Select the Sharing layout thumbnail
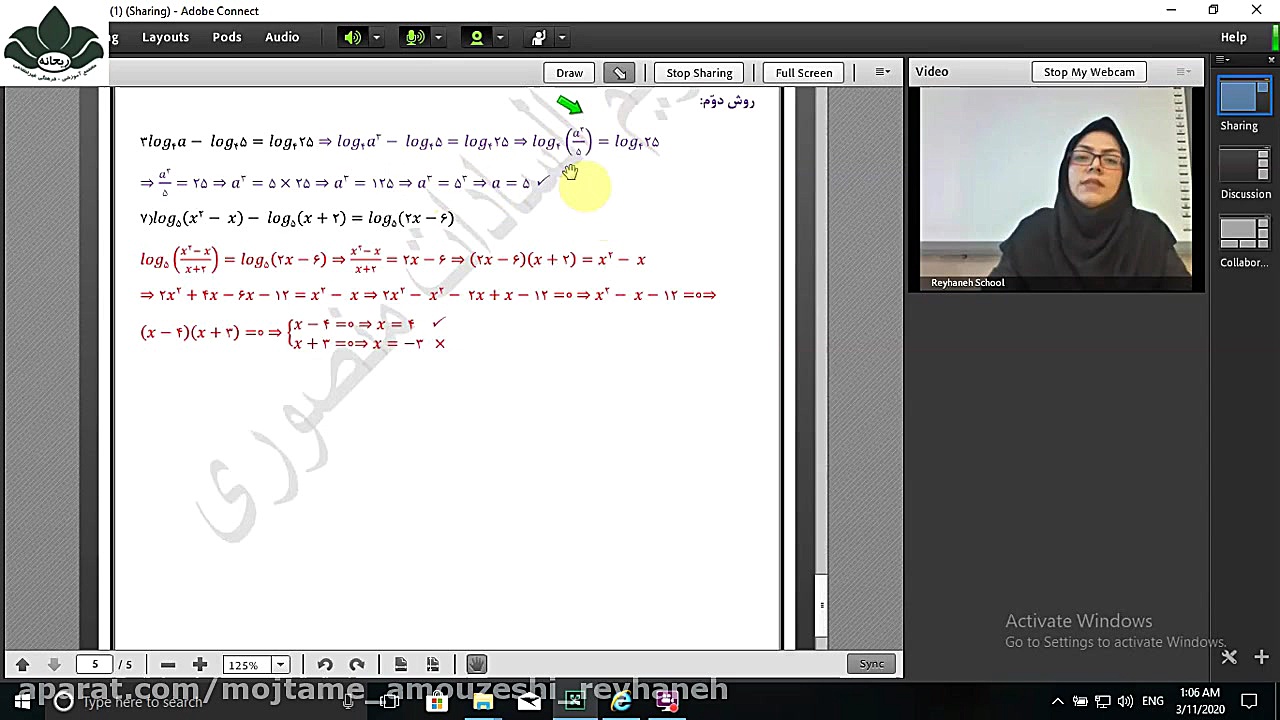 tap(1243, 97)
